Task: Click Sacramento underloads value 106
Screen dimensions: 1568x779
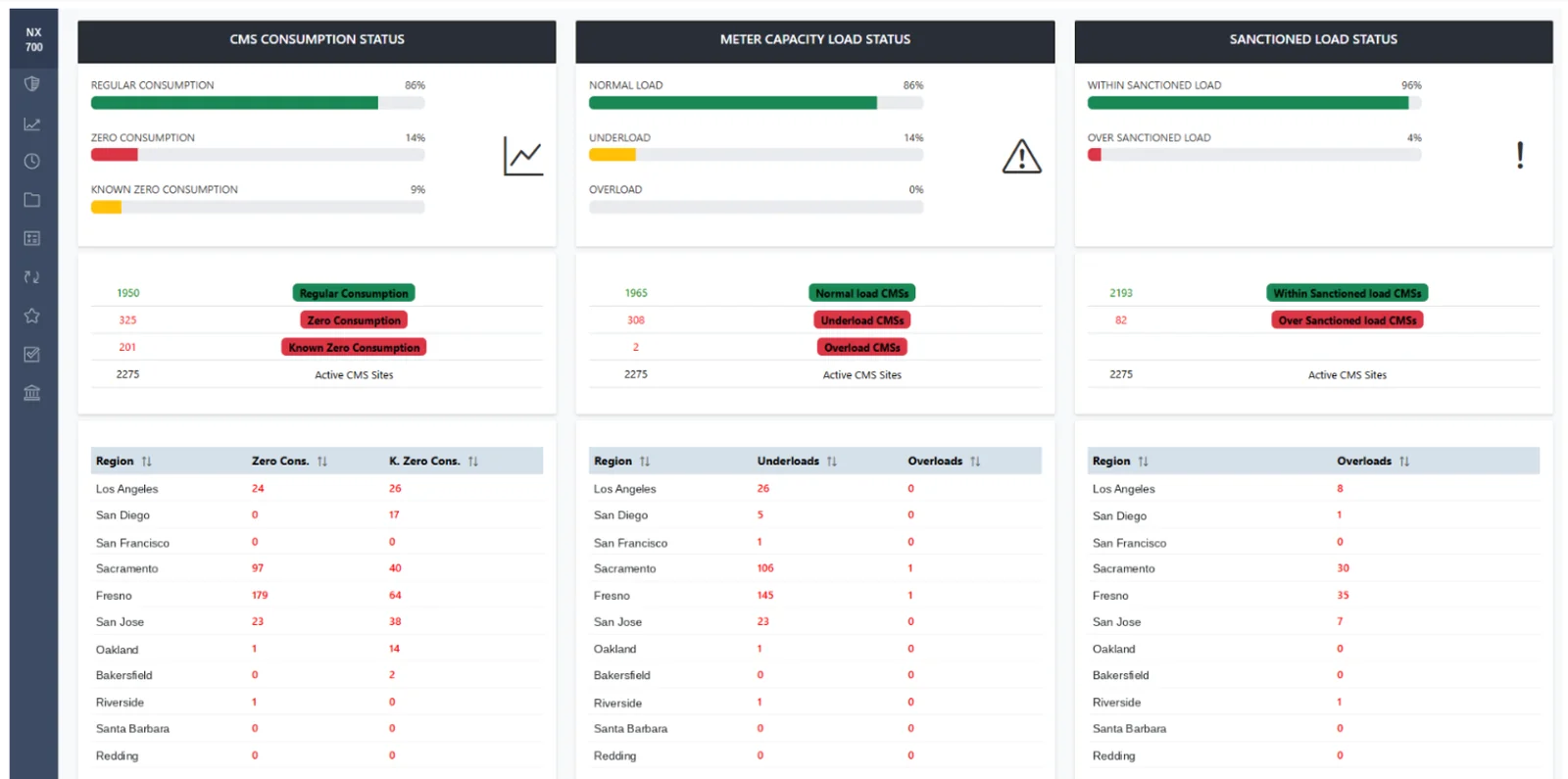Action: pos(765,568)
